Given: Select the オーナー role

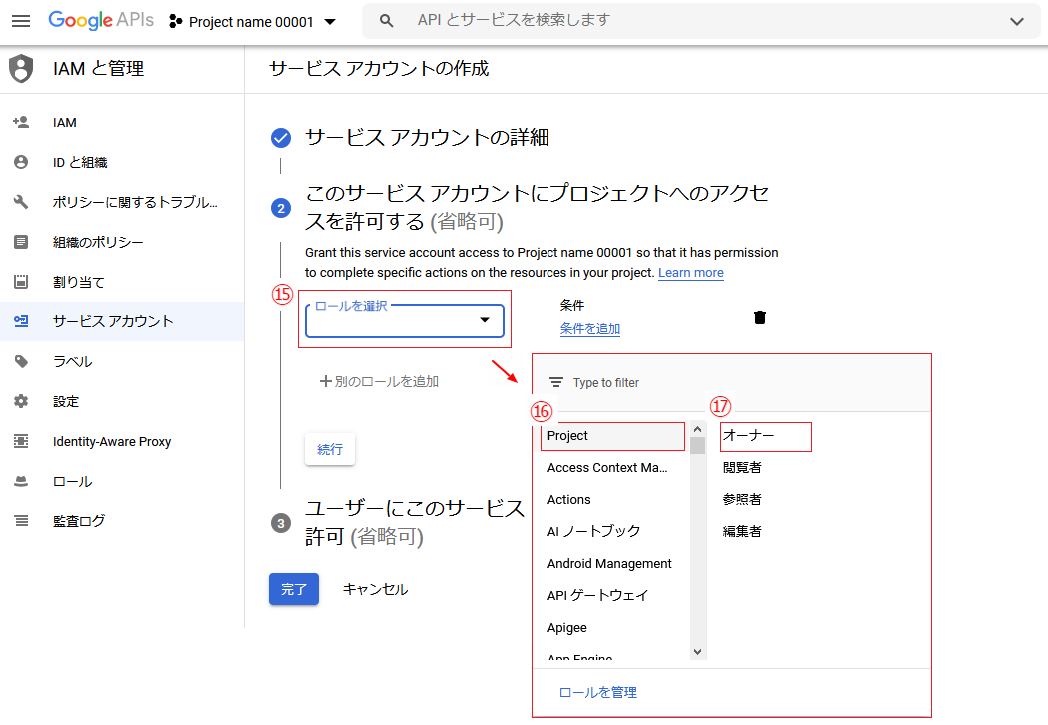Looking at the screenshot, I should coord(749,436).
